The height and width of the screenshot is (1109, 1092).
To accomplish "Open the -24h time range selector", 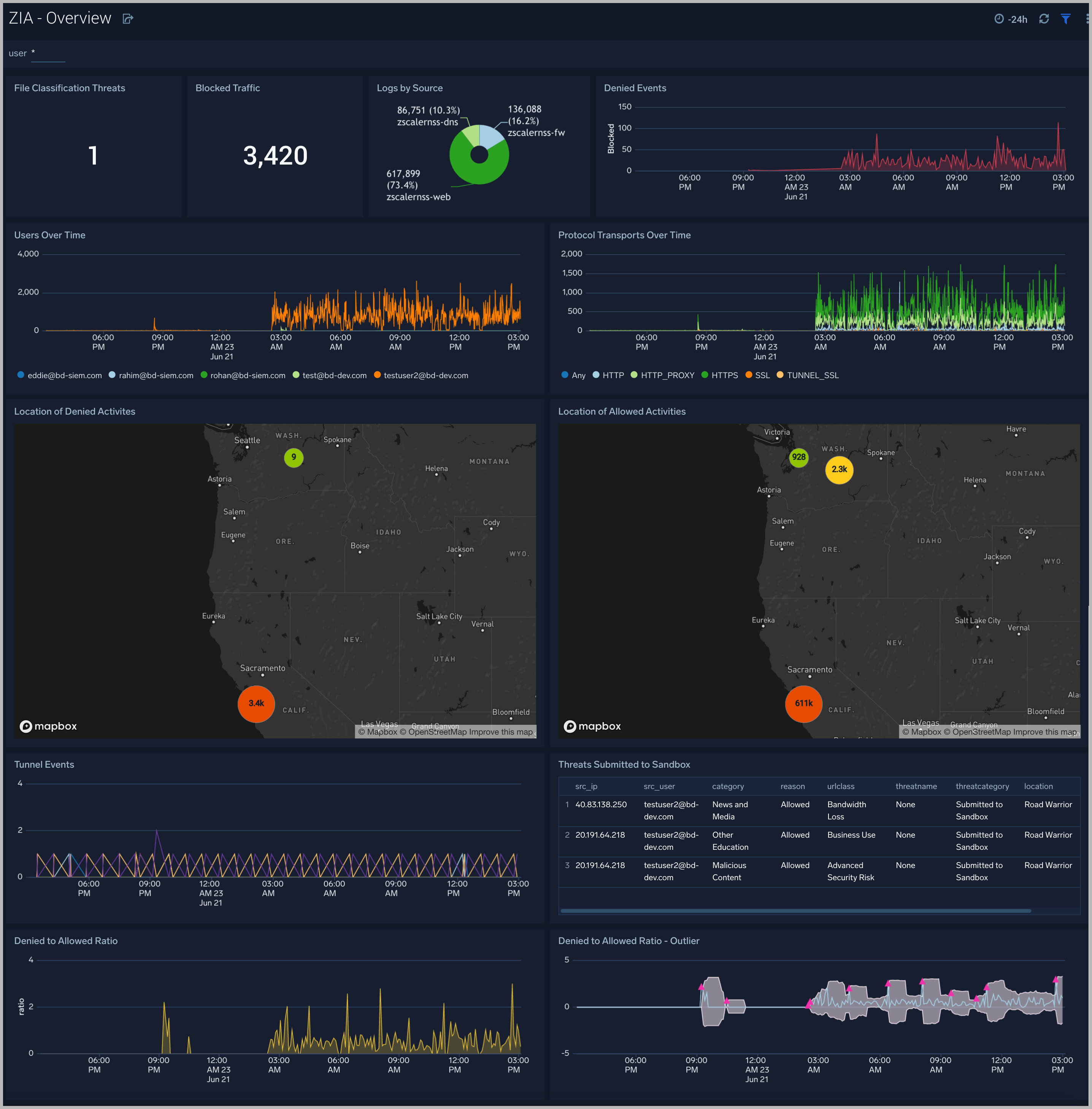I will (1018, 19).
